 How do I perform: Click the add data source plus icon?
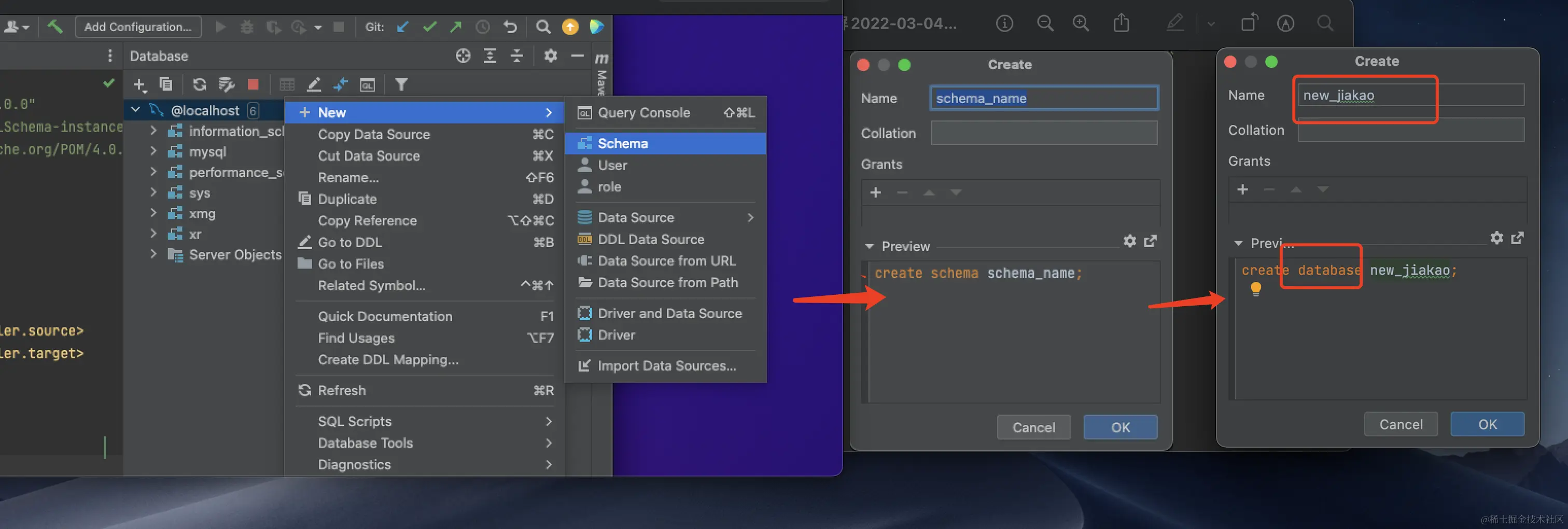(x=139, y=84)
